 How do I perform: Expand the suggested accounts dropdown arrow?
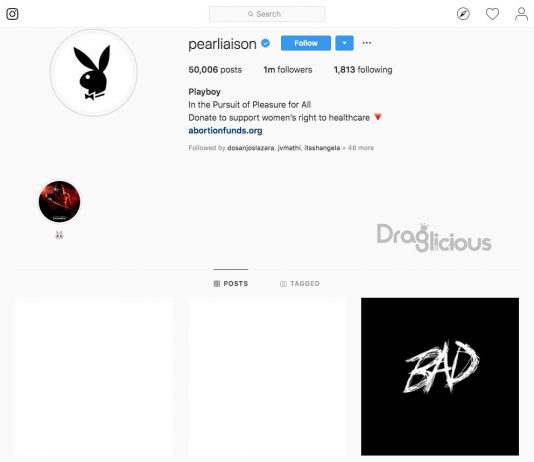pos(344,43)
